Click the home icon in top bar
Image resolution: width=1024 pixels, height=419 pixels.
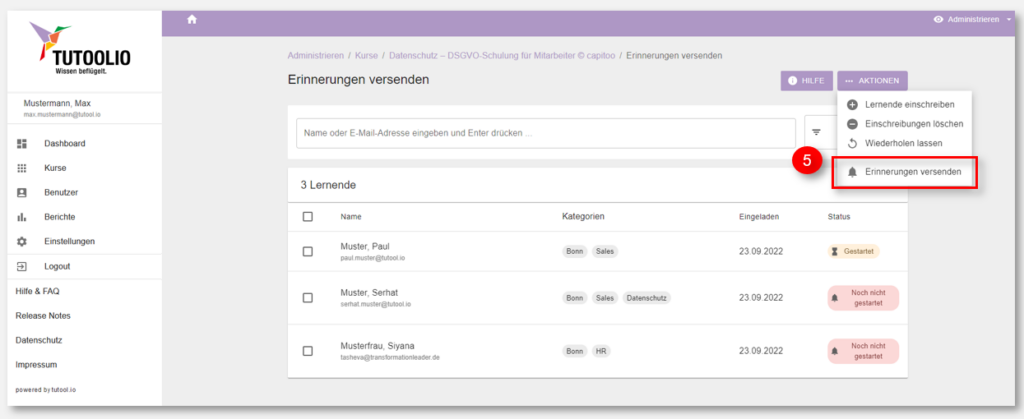(192, 20)
